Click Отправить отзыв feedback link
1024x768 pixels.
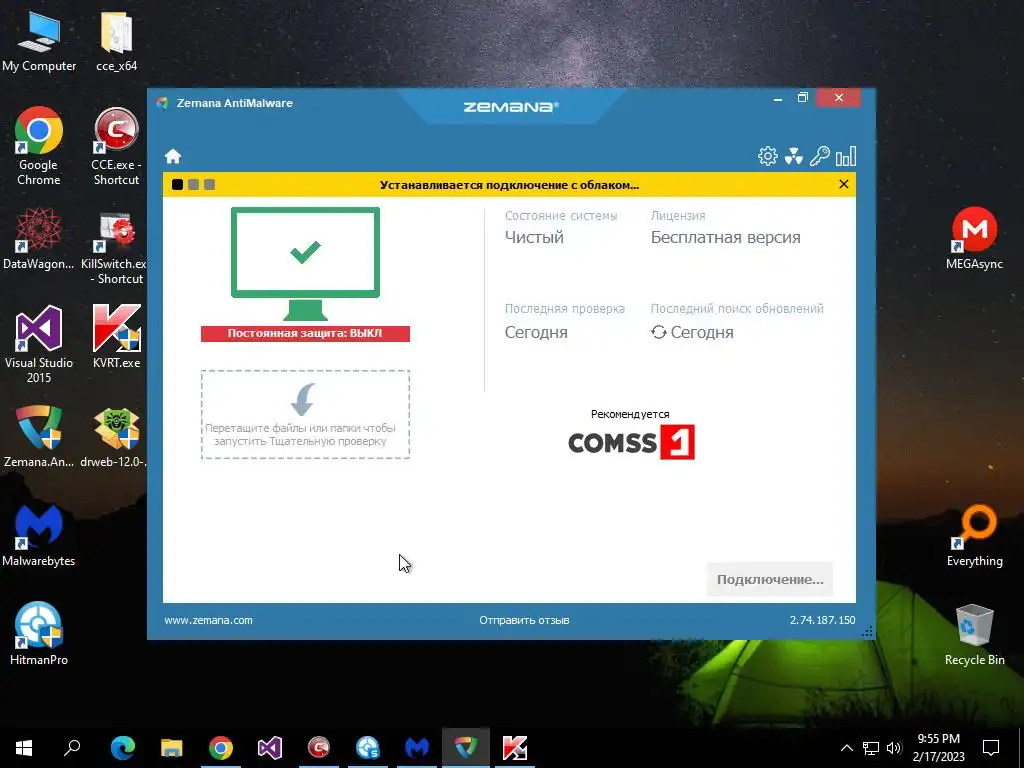(524, 620)
